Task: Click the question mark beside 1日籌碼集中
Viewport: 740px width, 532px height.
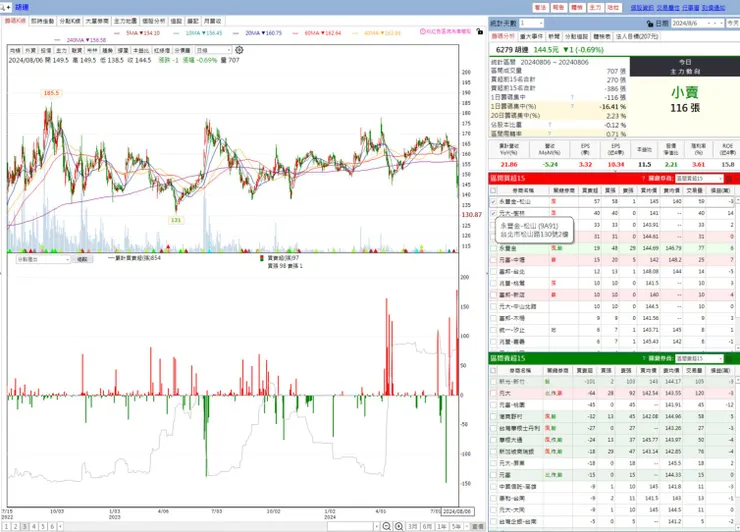Action: (572, 97)
